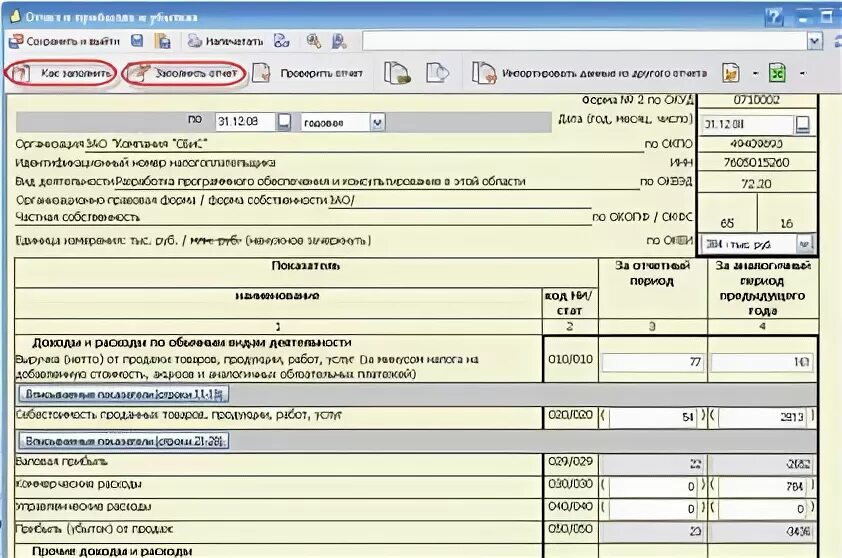This screenshot has height=558, width=842.
Task: Click commercial expenses previous year field (784)
Action: 762,487
